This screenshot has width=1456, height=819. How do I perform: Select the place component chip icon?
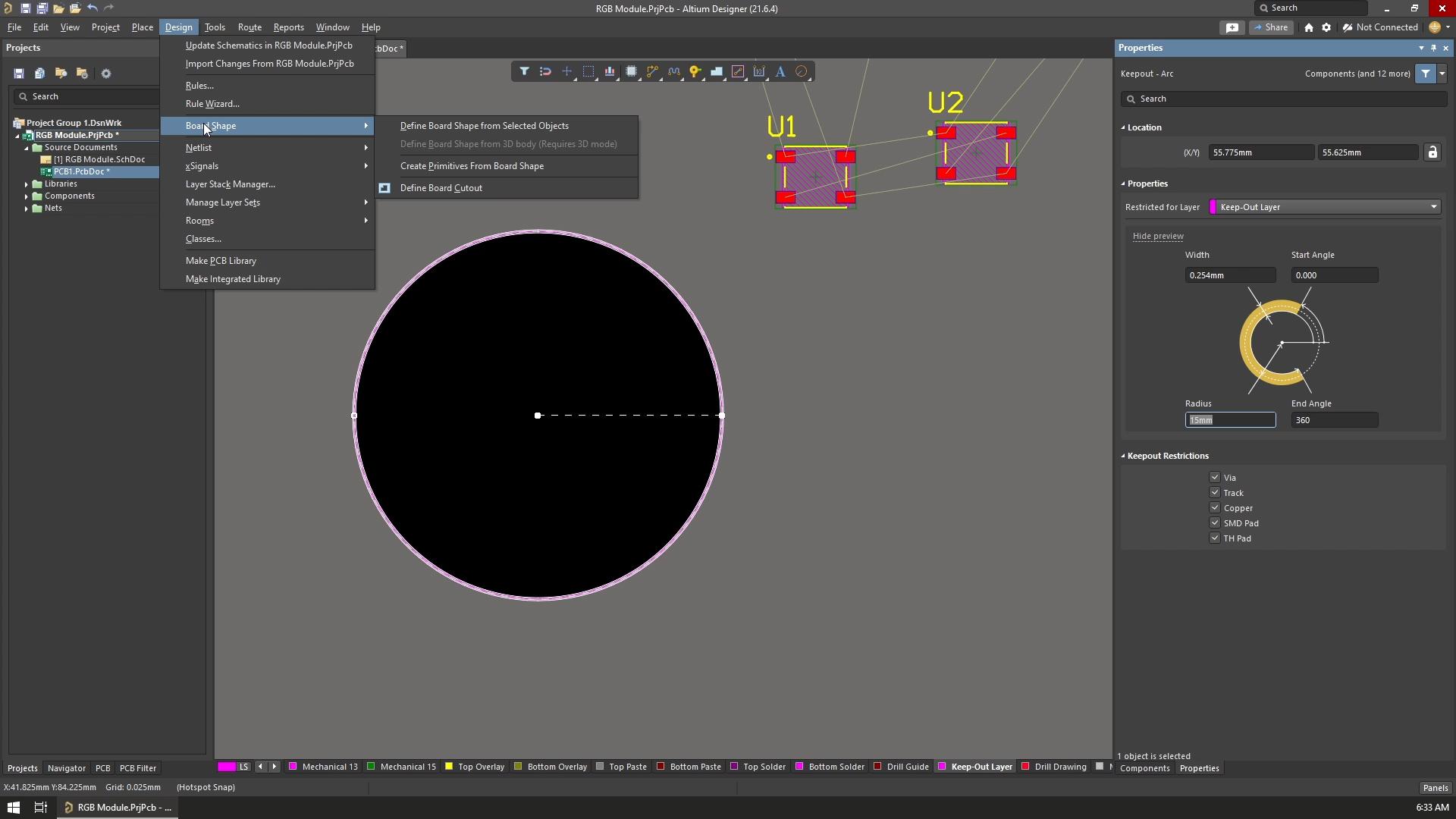click(631, 71)
